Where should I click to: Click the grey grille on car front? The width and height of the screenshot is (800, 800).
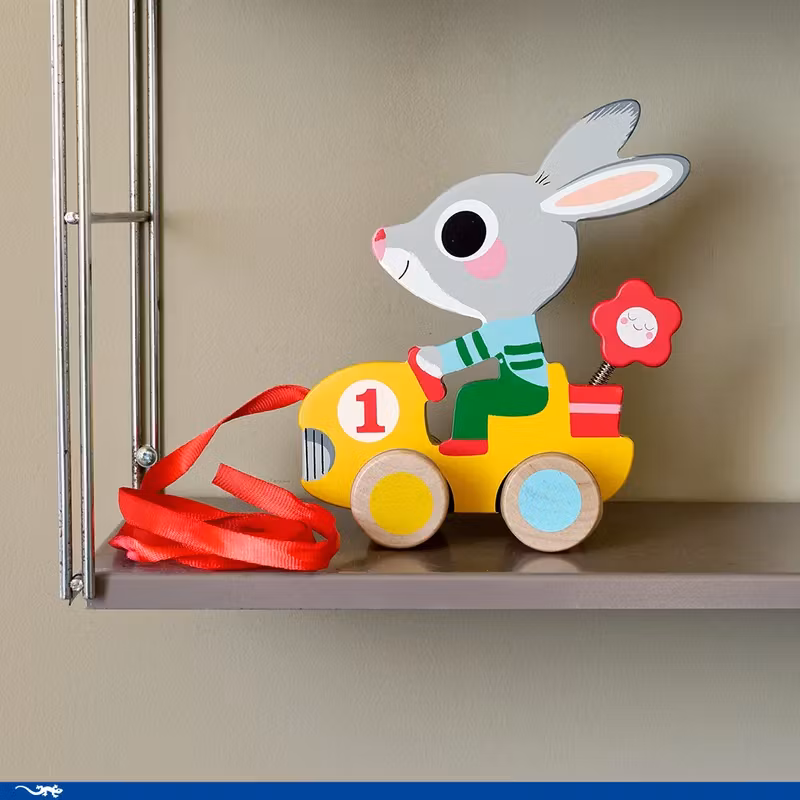tap(317, 454)
